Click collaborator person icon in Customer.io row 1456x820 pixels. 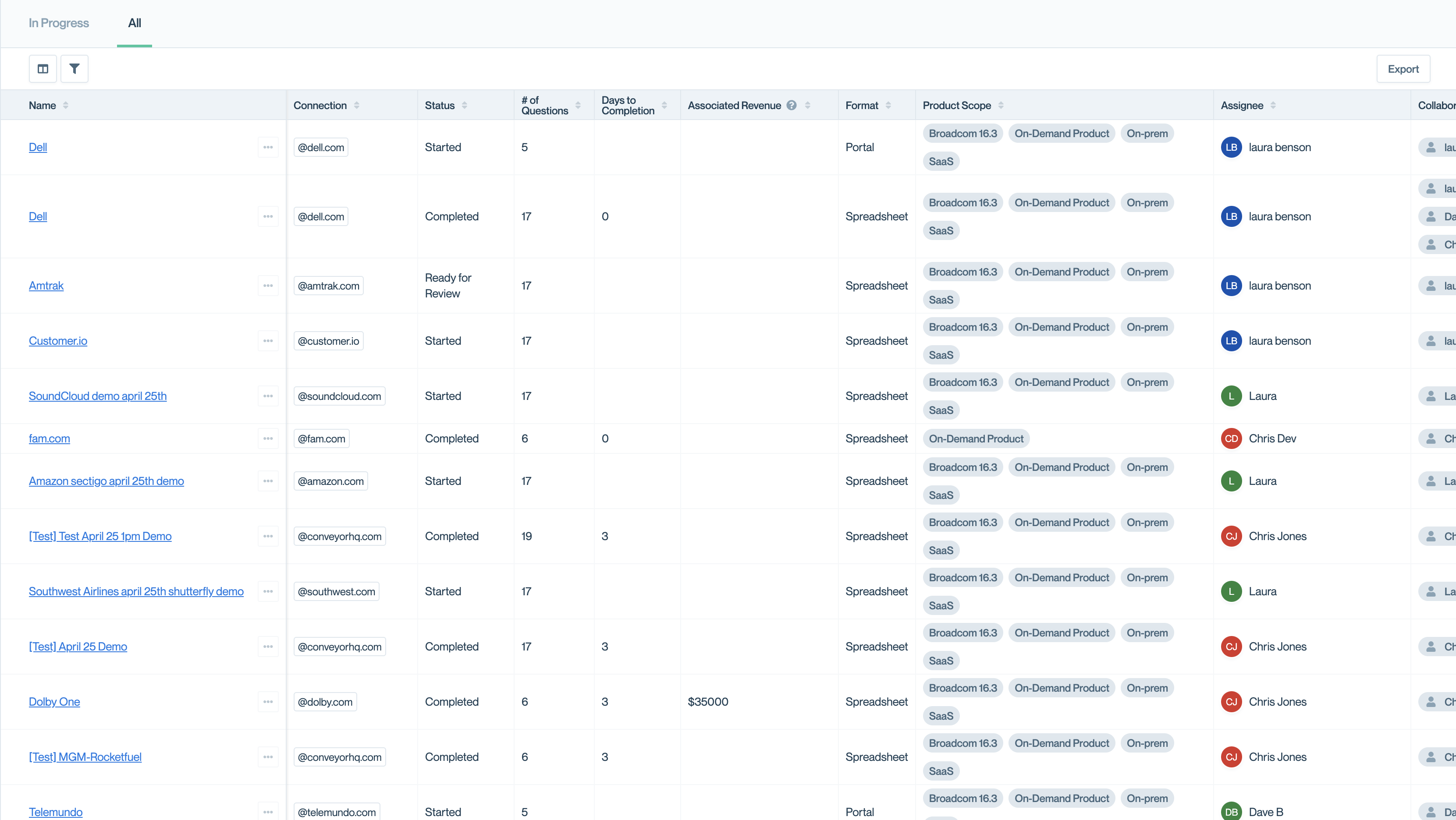(1431, 341)
